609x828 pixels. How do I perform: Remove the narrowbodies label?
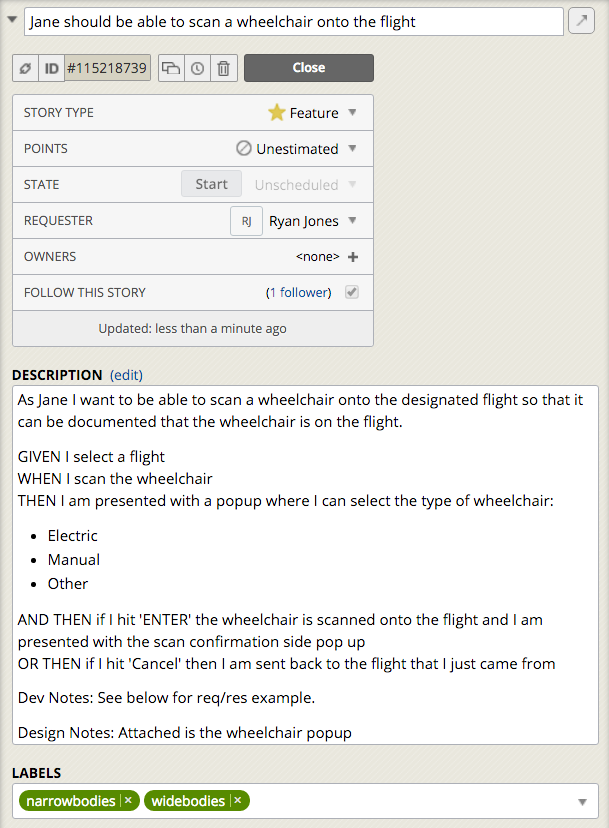[128, 801]
